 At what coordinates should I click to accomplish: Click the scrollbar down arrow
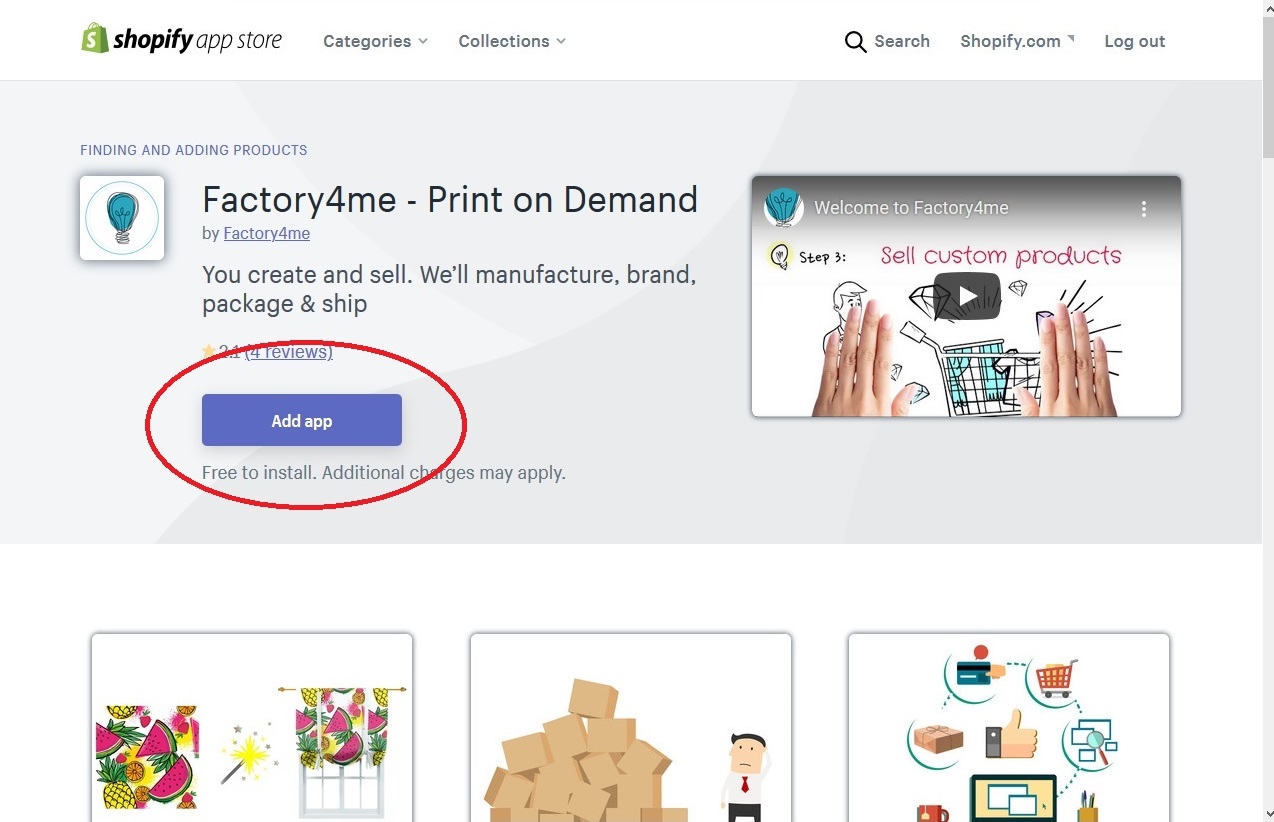coord(1267,813)
